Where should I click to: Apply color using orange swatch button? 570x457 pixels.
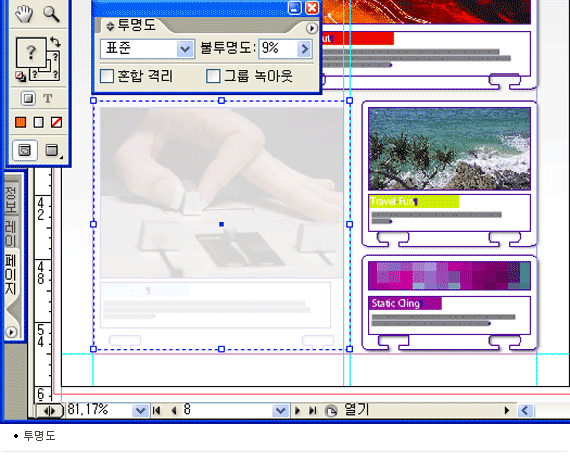pyautogui.click(x=20, y=123)
